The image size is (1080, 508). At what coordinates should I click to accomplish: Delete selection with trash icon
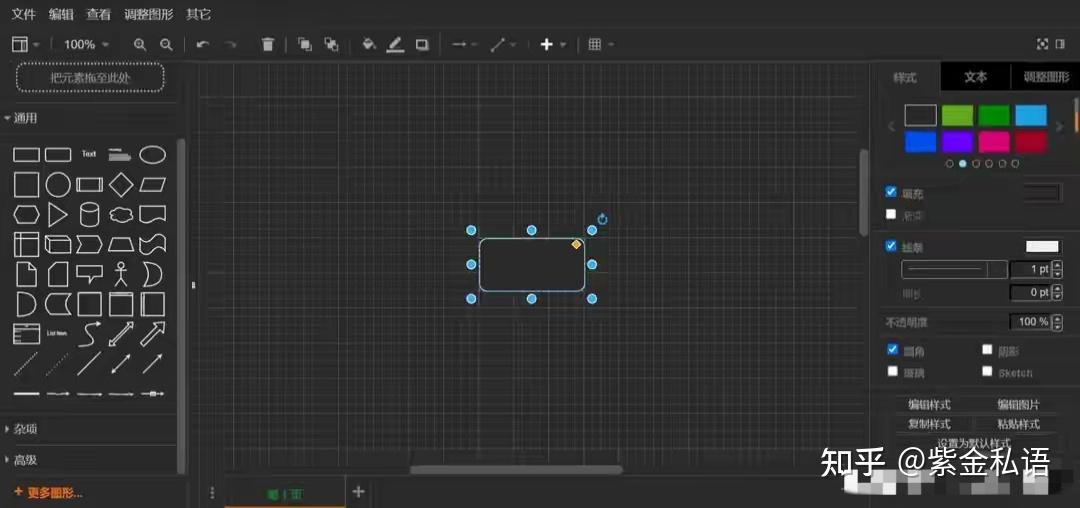point(268,45)
